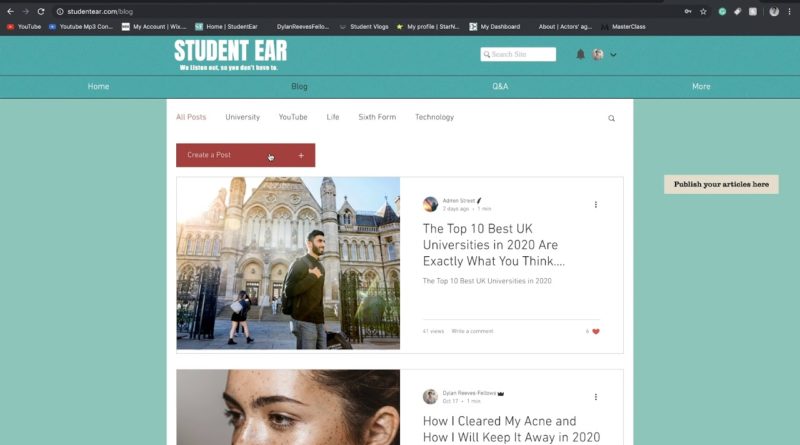Click the browser forward arrow

pyautogui.click(x=26, y=11)
